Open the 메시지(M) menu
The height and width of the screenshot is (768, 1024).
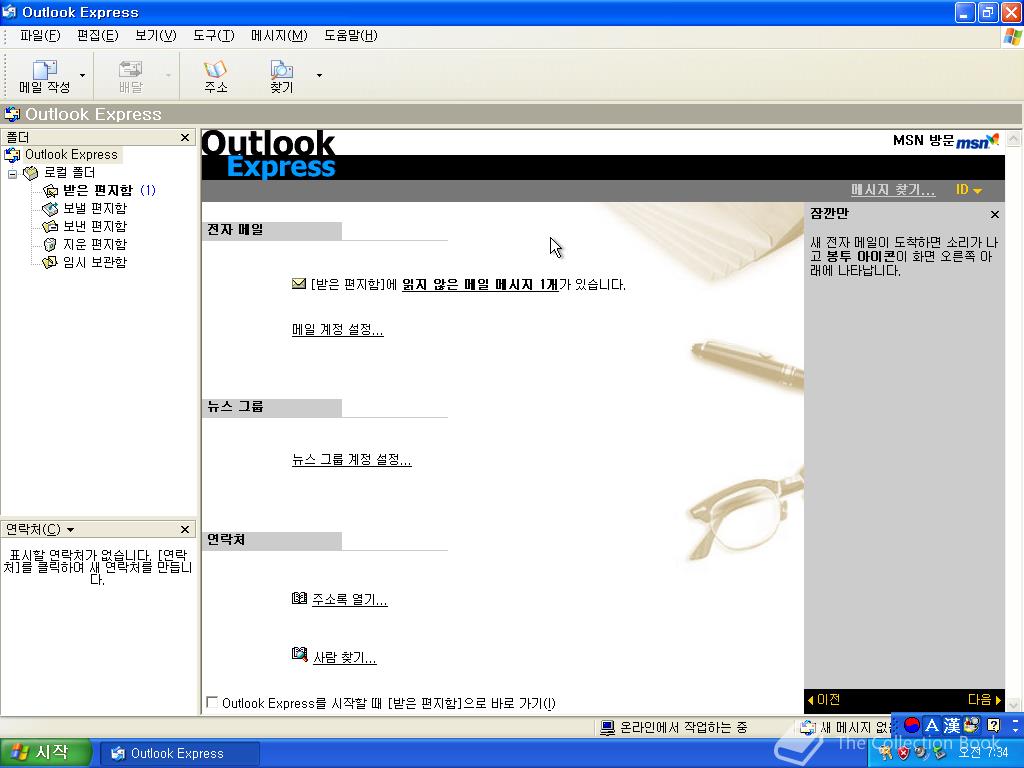279,36
